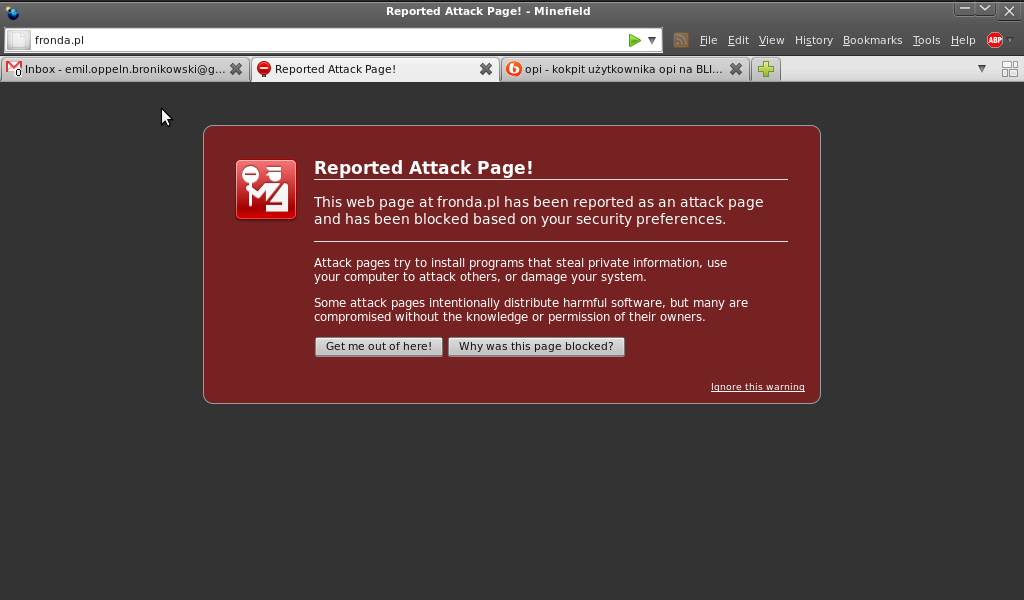Close the Reported Attack Page tab
The image size is (1024, 600).
point(486,69)
